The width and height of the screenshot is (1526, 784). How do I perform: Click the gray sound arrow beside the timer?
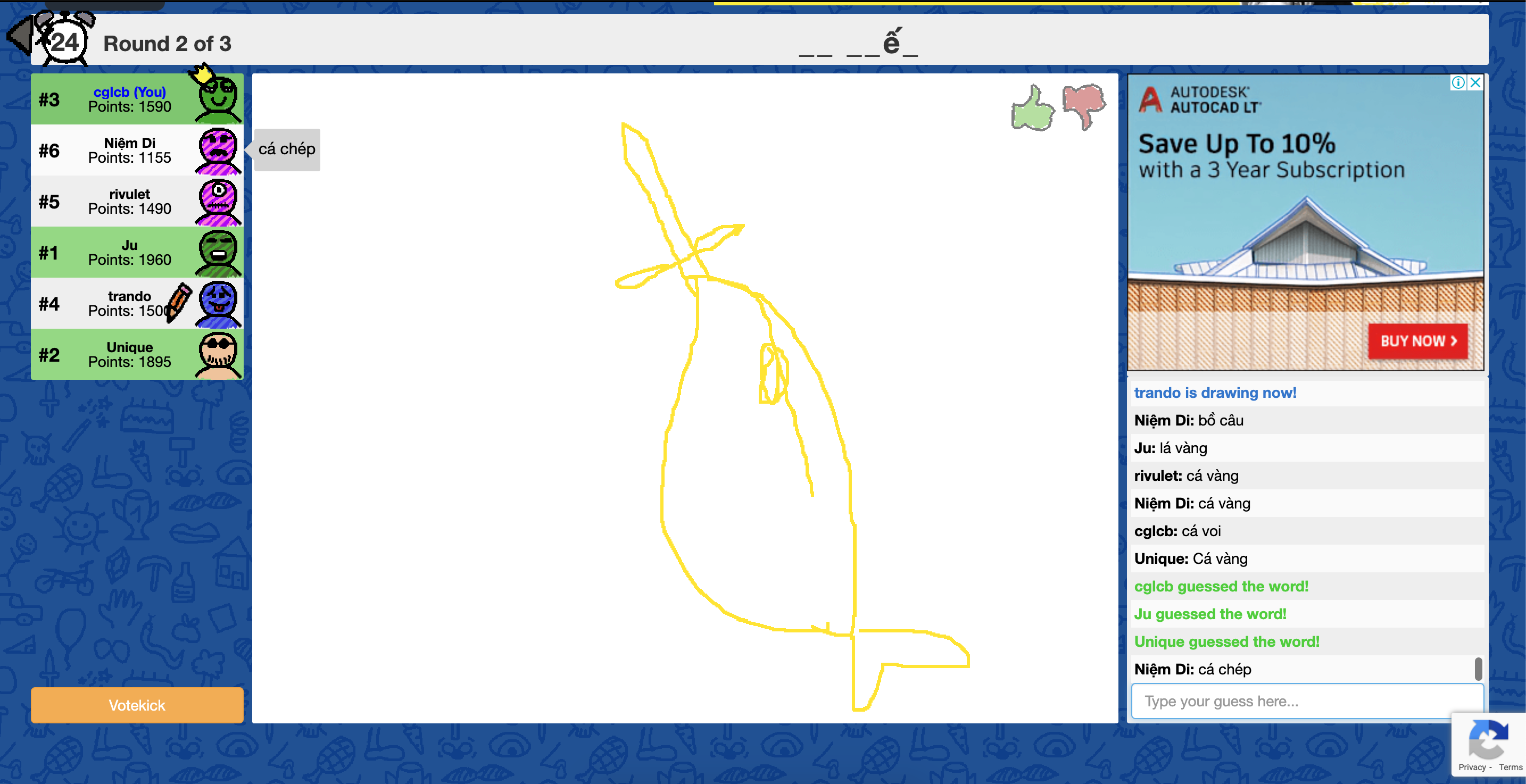pos(21,37)
